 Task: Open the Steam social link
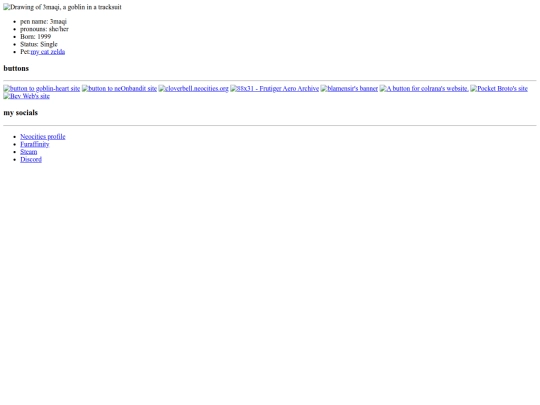click(x=29, y=152)
